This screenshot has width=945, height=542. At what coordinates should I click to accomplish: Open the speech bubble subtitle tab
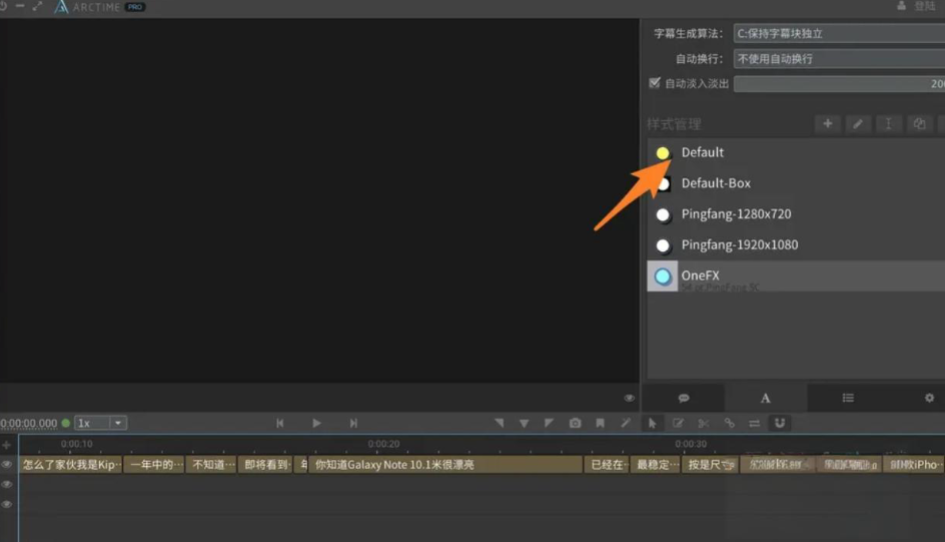click(x=683, y=398)
